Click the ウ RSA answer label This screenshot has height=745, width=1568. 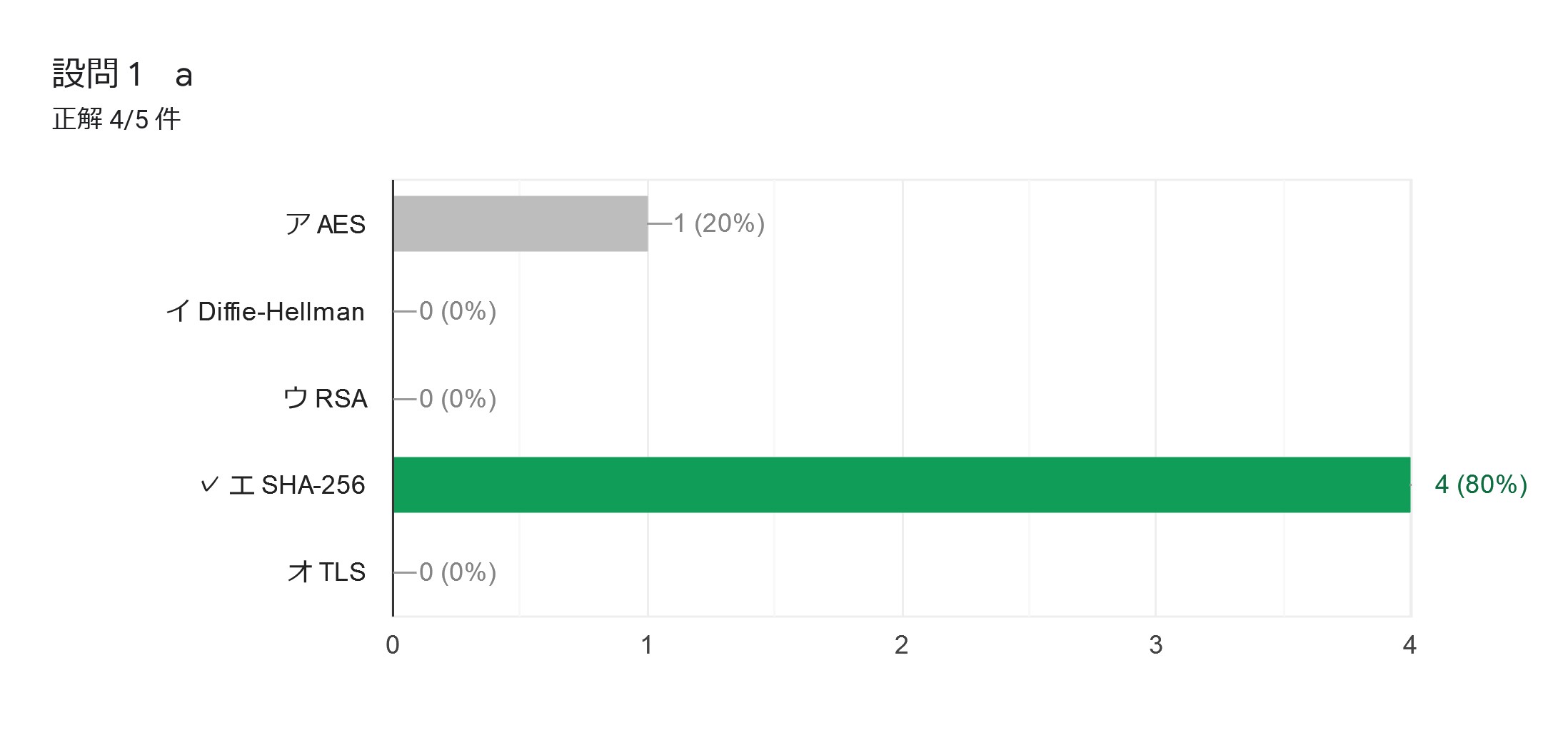[326, 398]
